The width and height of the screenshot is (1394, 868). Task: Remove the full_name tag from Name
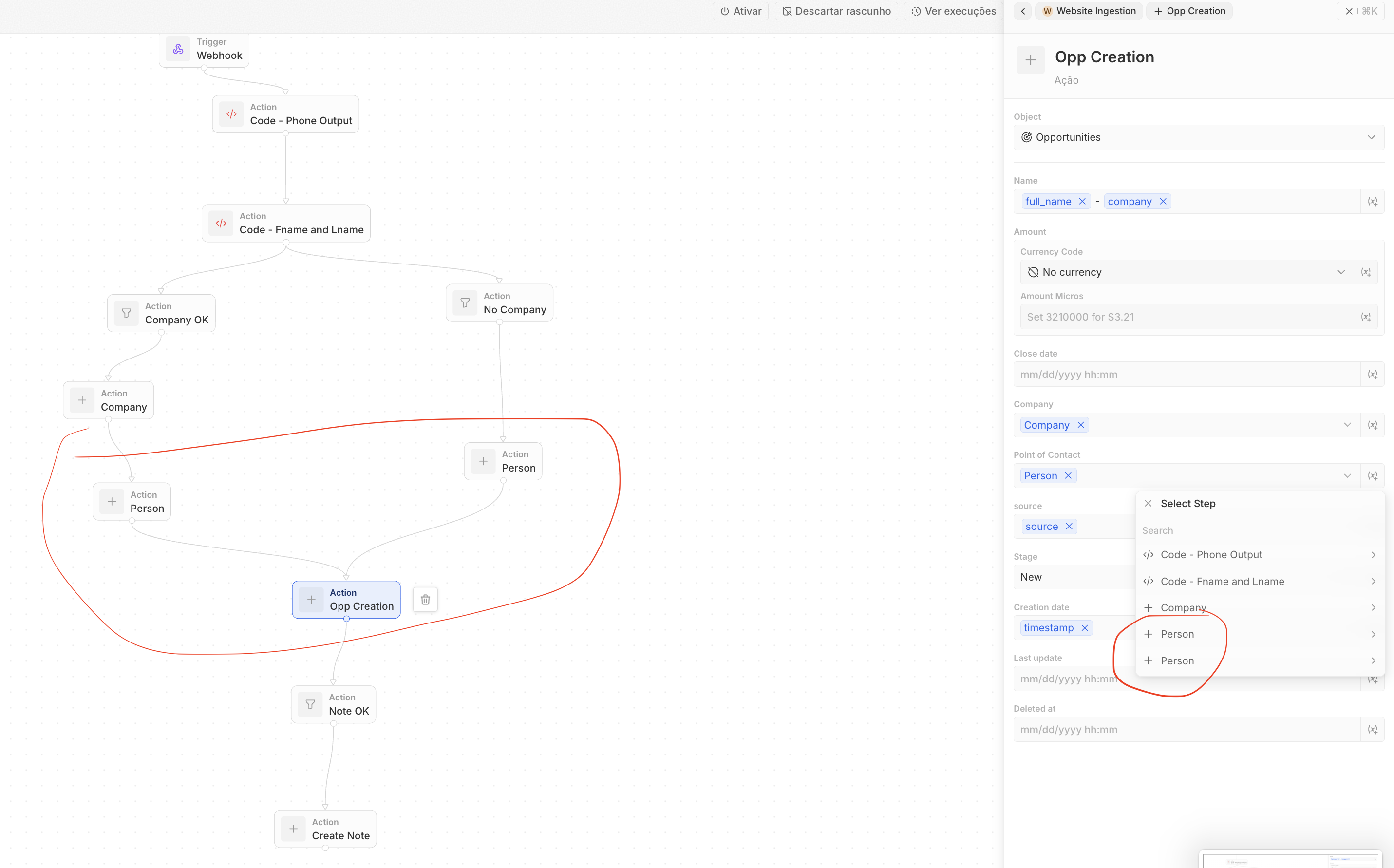[x=1082, y=202]
